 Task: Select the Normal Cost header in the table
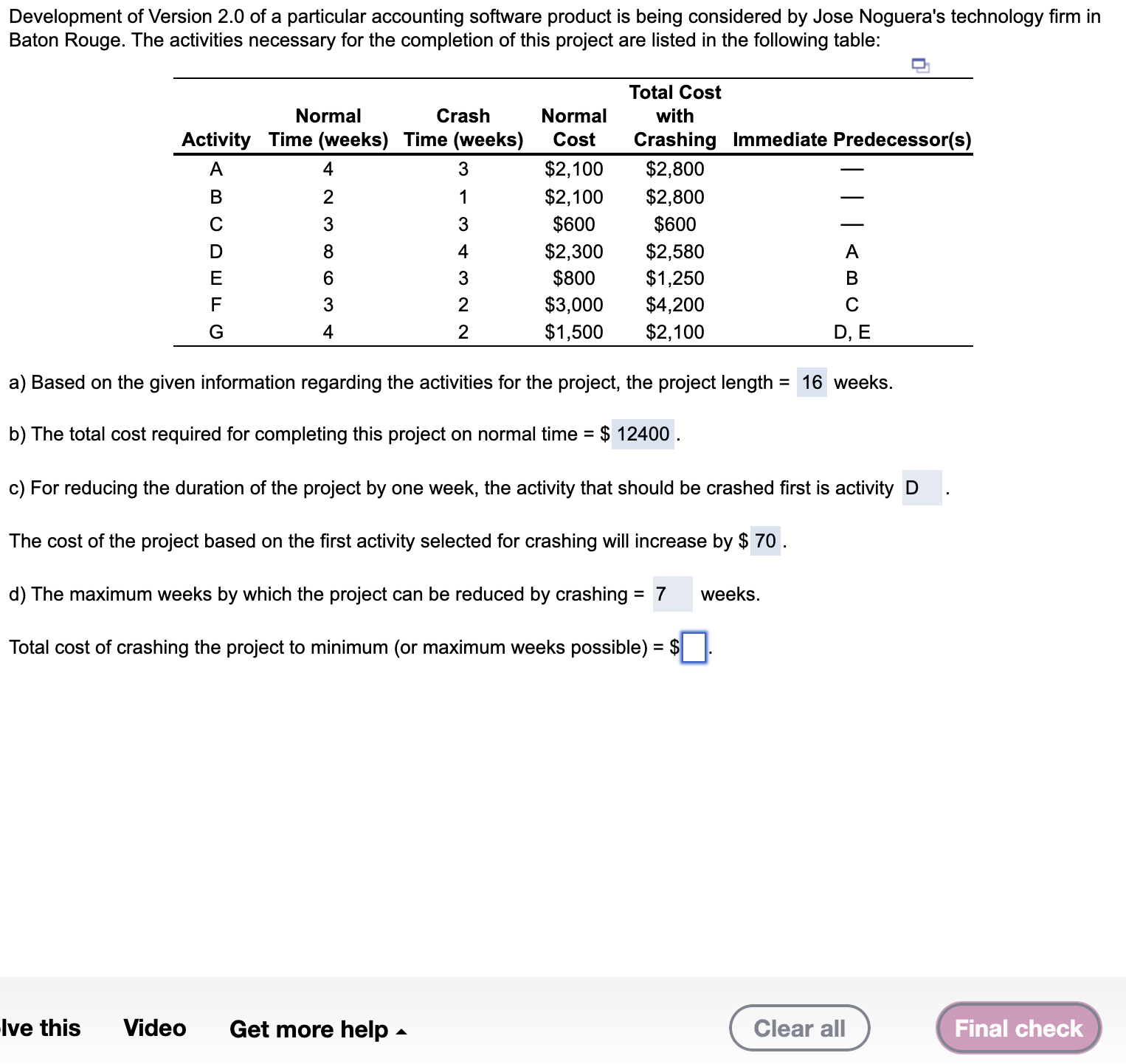(573, 127)
